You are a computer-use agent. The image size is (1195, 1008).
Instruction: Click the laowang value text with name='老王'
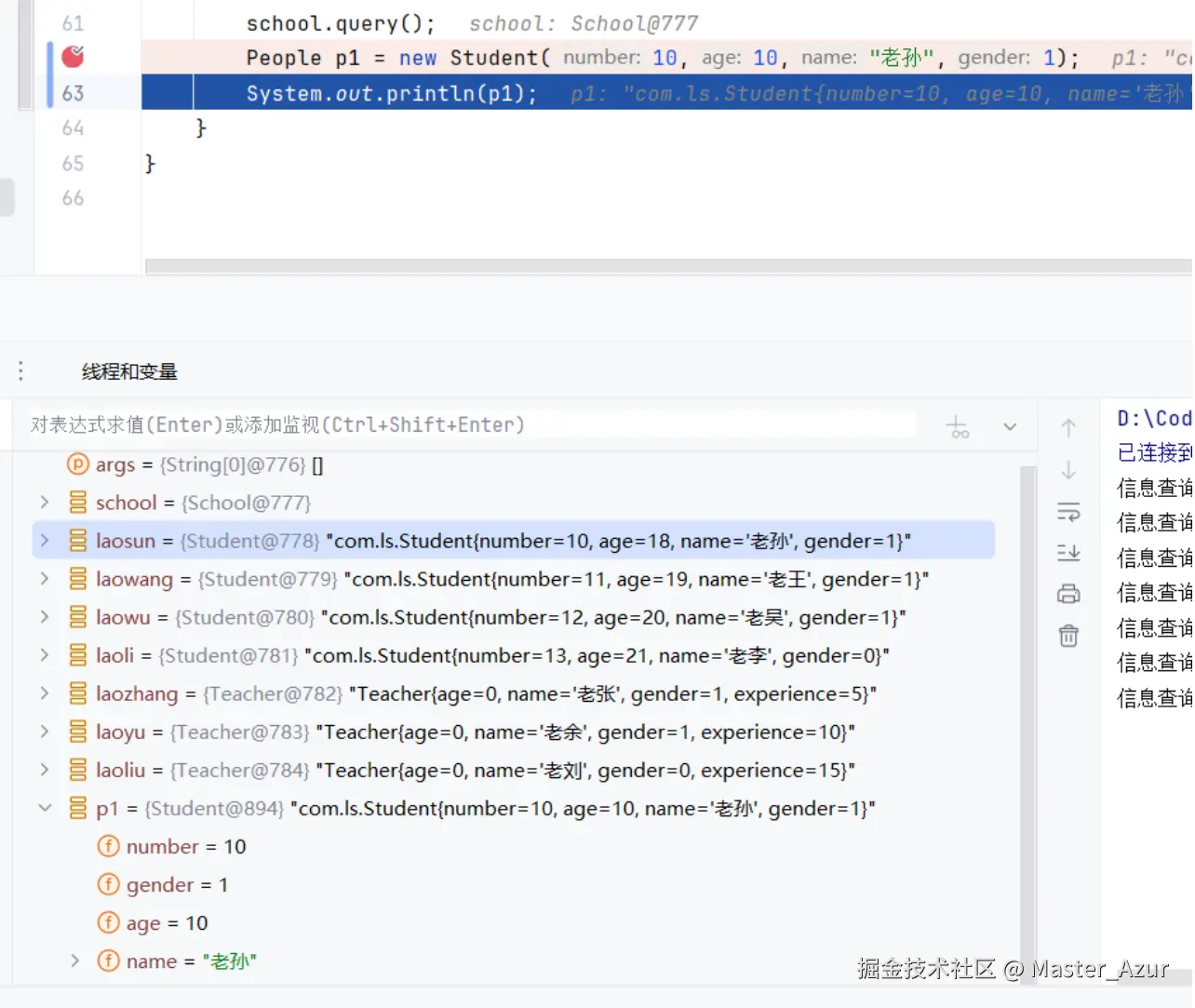coord(637,579)
